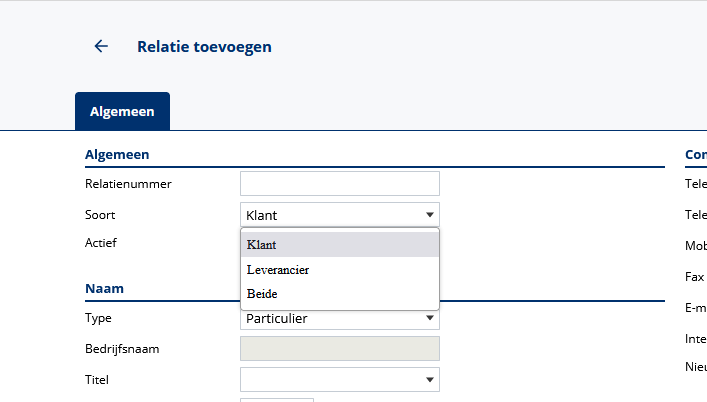This screenshot has width=707, height=402.
Task: Click the Type field label
Action: [x=99, y=318]
